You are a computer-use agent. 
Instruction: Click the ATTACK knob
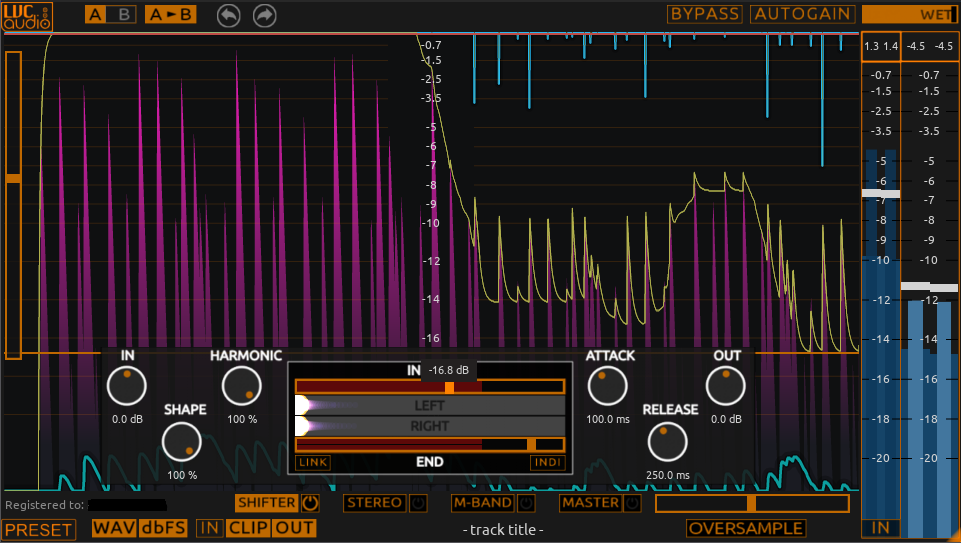(607, 386)
